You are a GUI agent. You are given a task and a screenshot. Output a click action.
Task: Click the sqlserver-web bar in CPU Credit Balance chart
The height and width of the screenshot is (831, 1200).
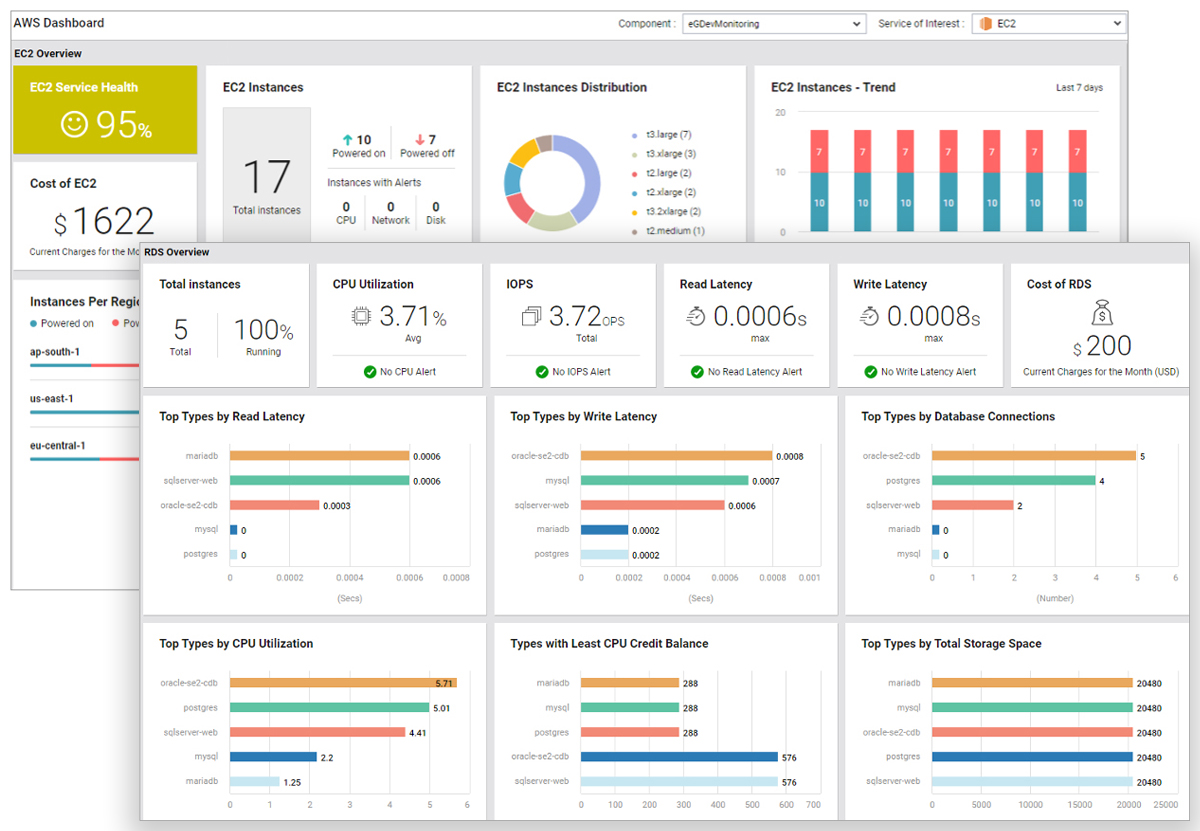point(679,782)
